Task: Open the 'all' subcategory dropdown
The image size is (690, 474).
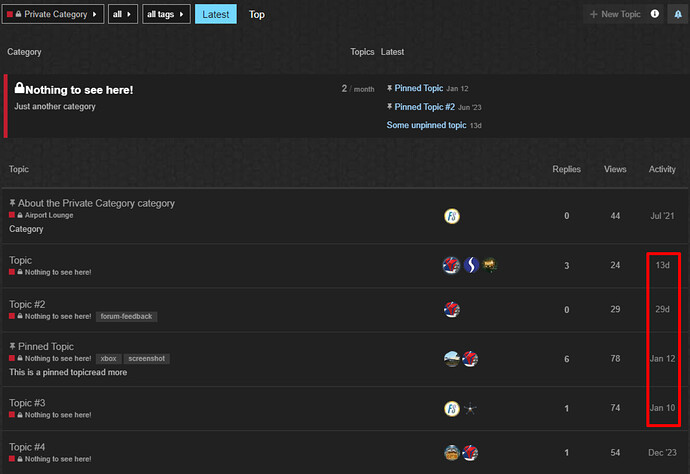Action: tap(122, 14)
